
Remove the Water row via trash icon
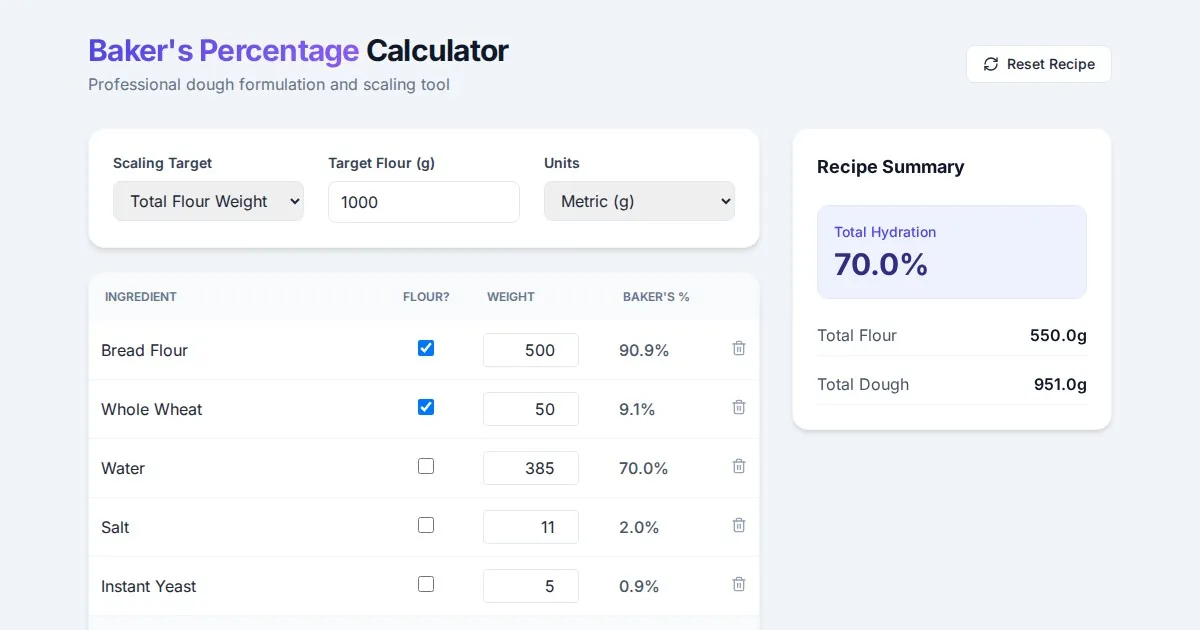pos(739,467)
